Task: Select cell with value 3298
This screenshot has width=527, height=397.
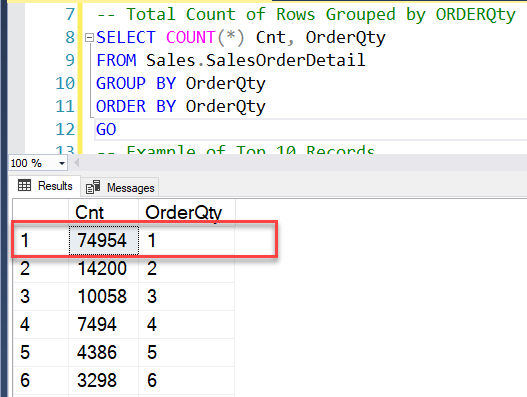Action: point(104,380)
